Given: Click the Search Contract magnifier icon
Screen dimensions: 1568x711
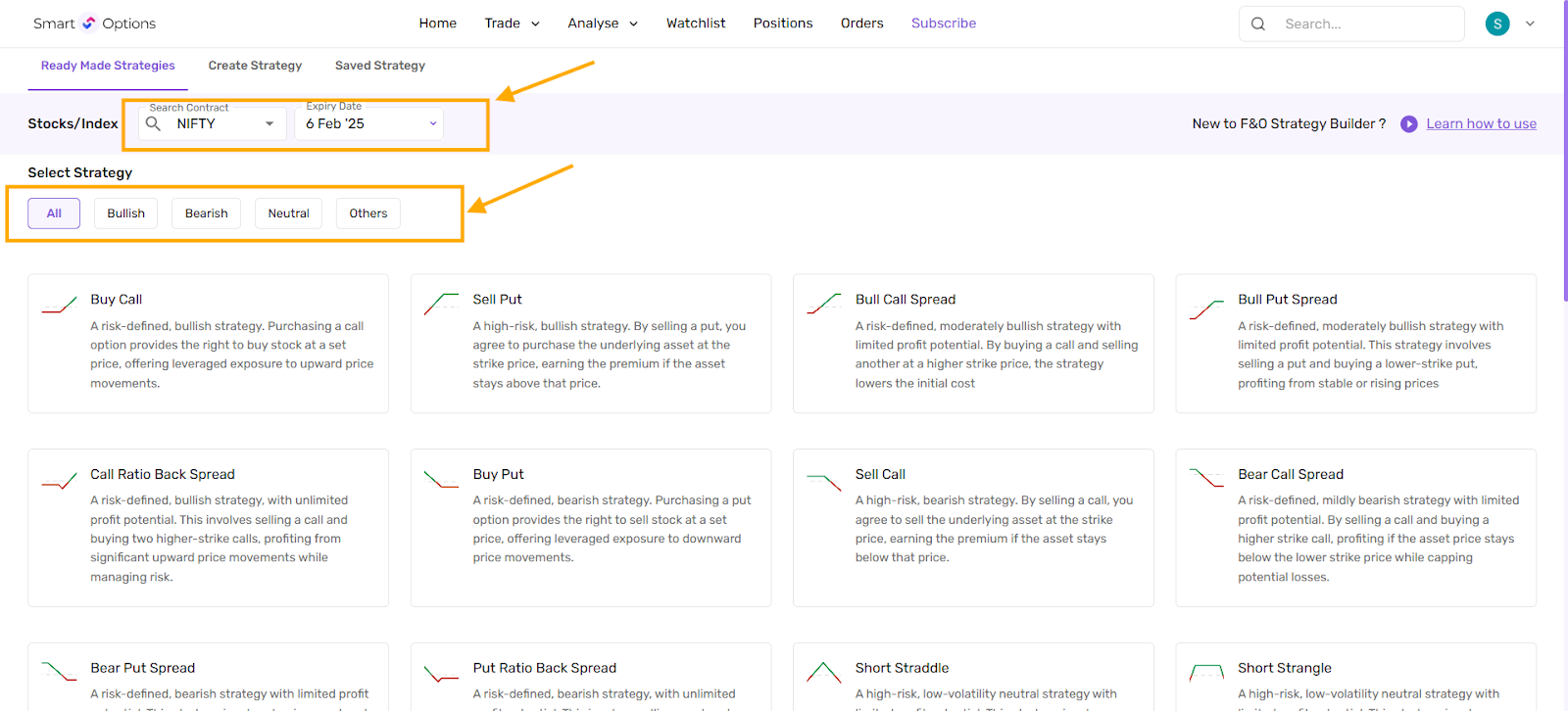Looking at the screenshot, I should pyautogui.click(x=154, y=123).
